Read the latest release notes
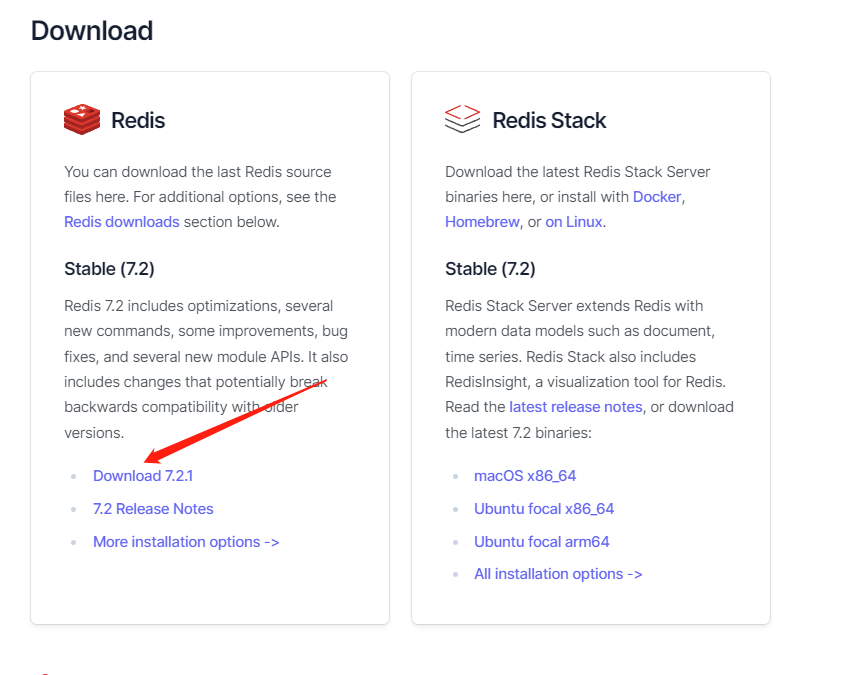 [x=575, y=406]
